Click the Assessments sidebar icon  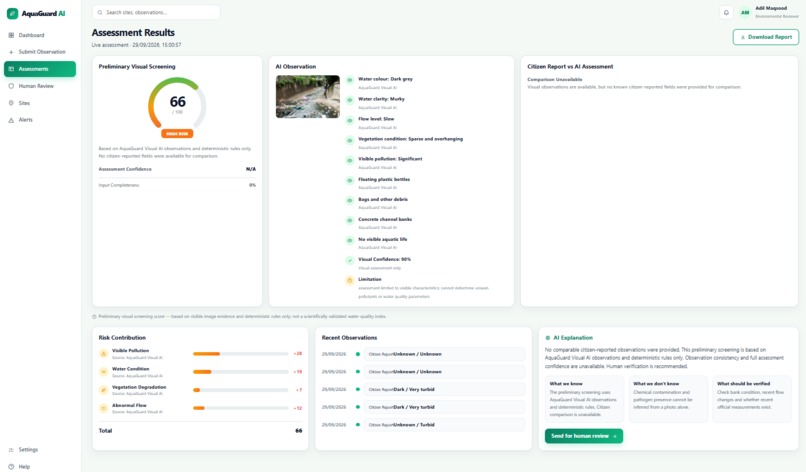pyautogui.click(x=11, y=69)
